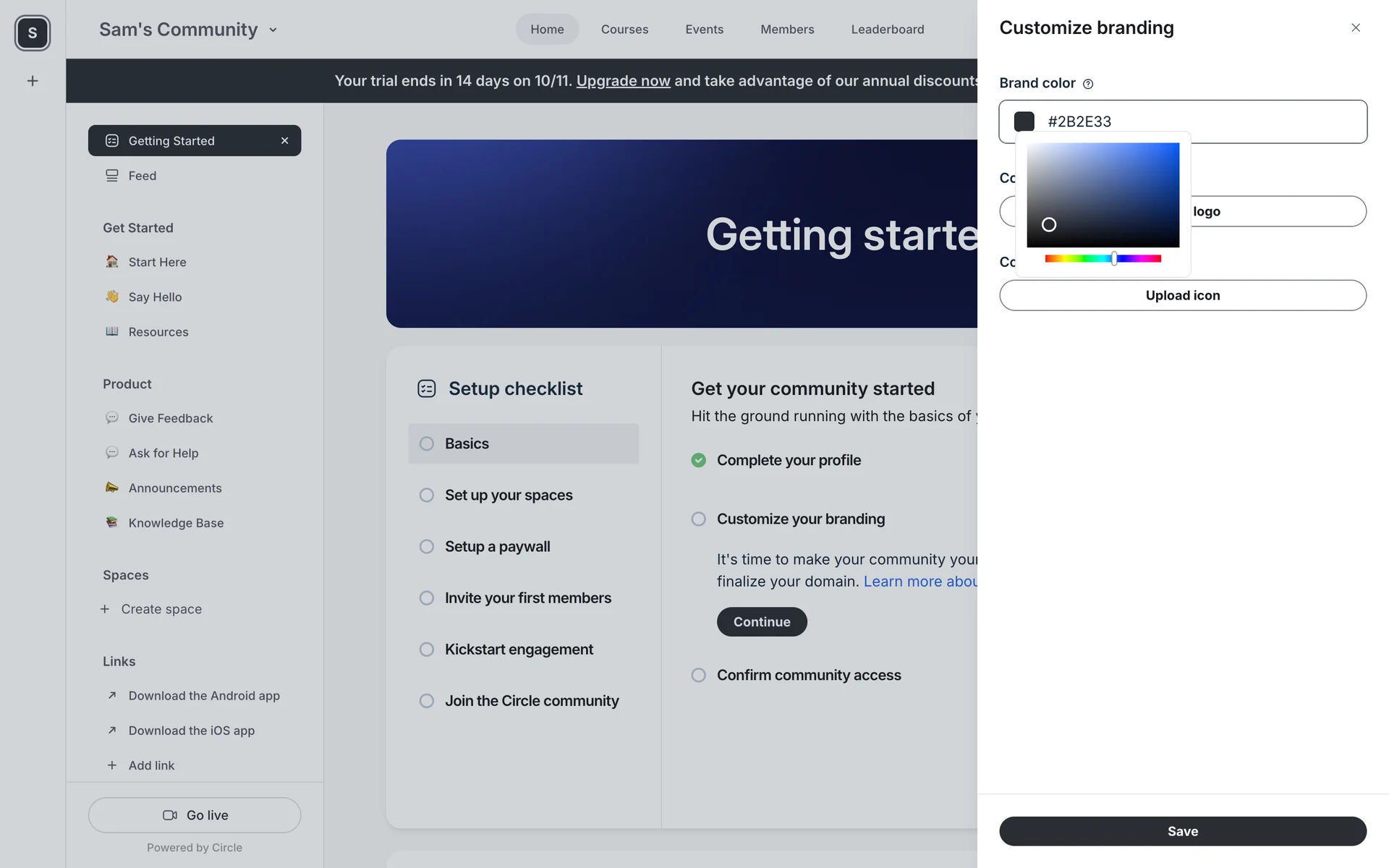The height and width of the screenshot is (868, 1389).
Task: Toggle the Customize your branding circle
Action: click(698, 519)
